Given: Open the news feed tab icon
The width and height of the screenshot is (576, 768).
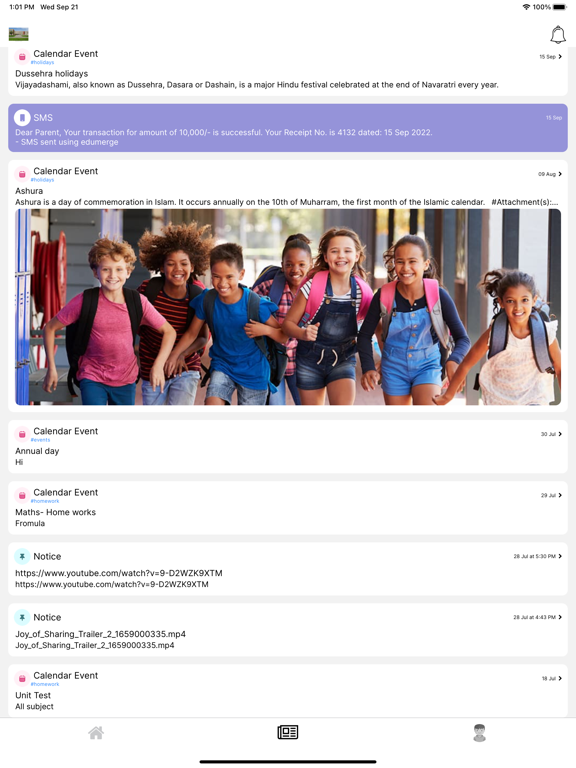Looking at the screenshot, I should point(288,732).
